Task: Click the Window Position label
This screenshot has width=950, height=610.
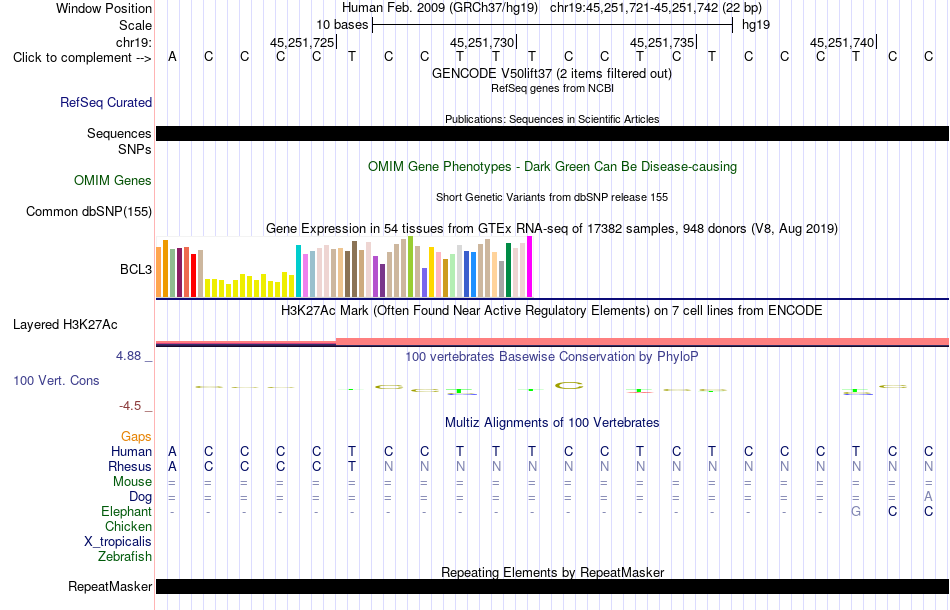Action: (104, 8)
